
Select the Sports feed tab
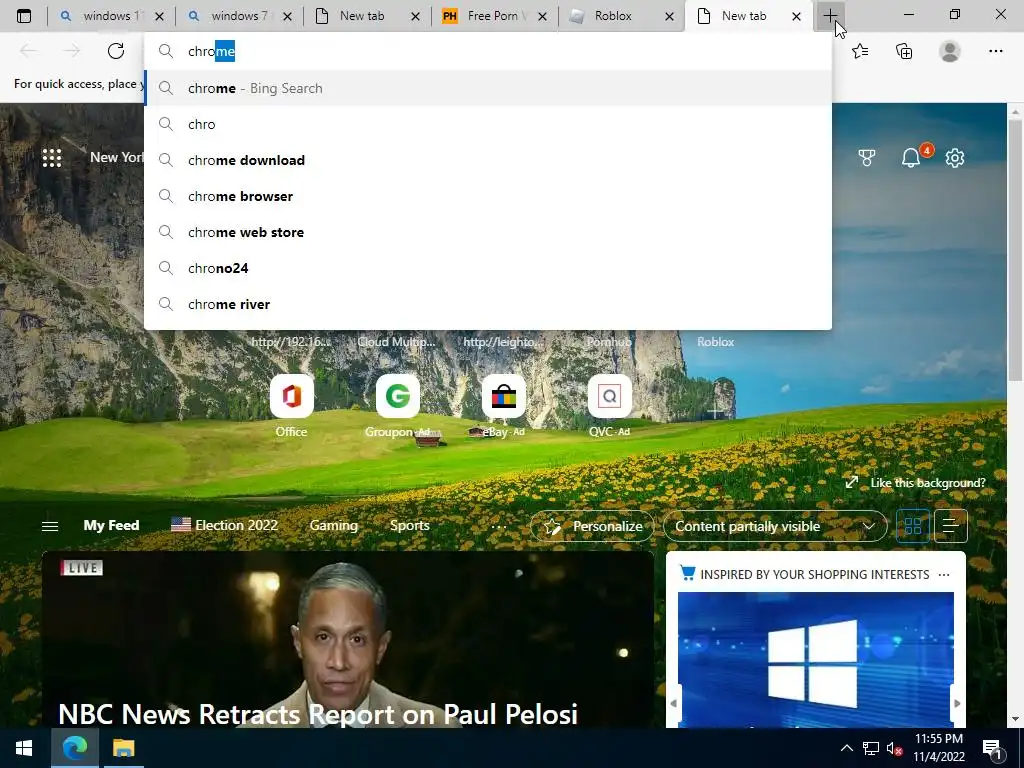click(409, 525)
